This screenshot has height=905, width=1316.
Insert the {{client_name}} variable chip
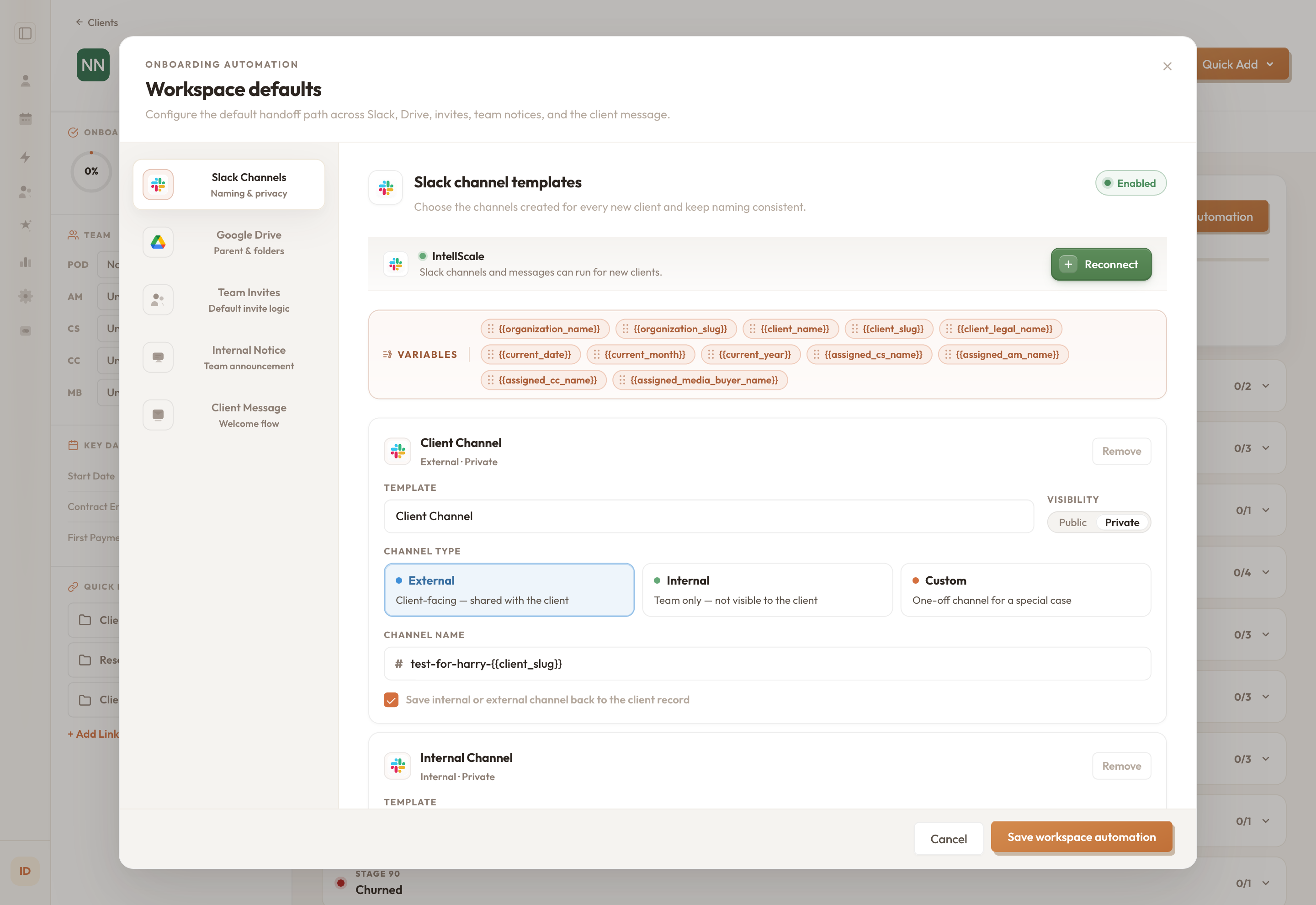[x=790, y=329]
